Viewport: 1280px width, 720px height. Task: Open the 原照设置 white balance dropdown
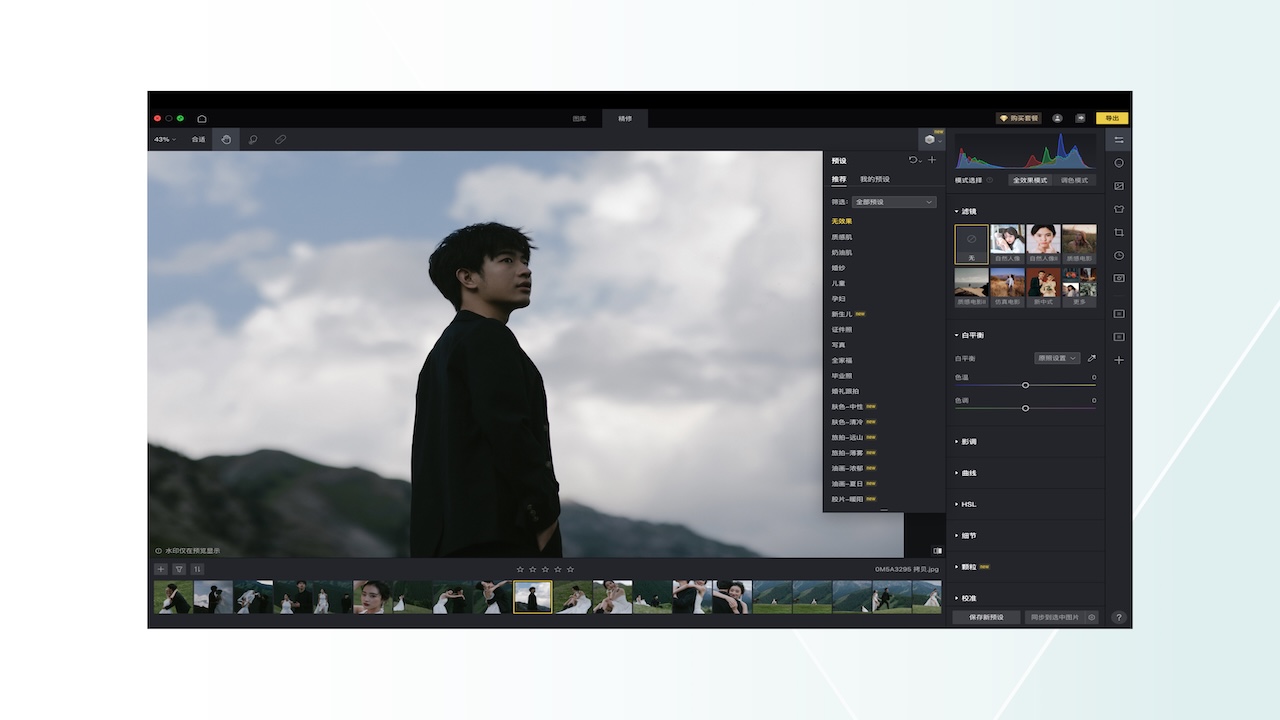tap(1056, 358)
